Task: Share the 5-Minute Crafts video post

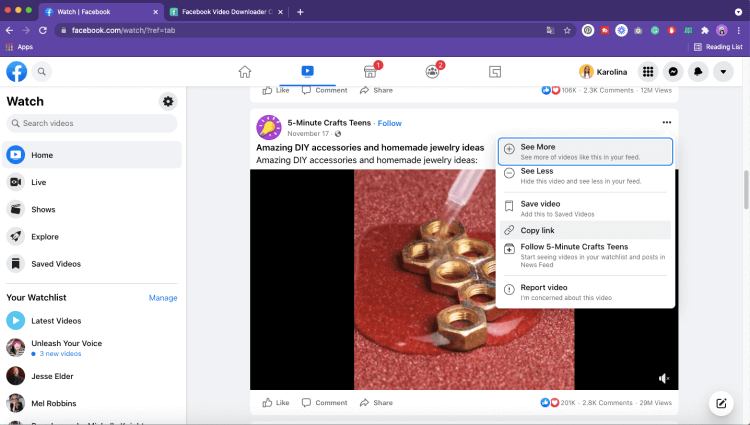Action: [376, 403]
